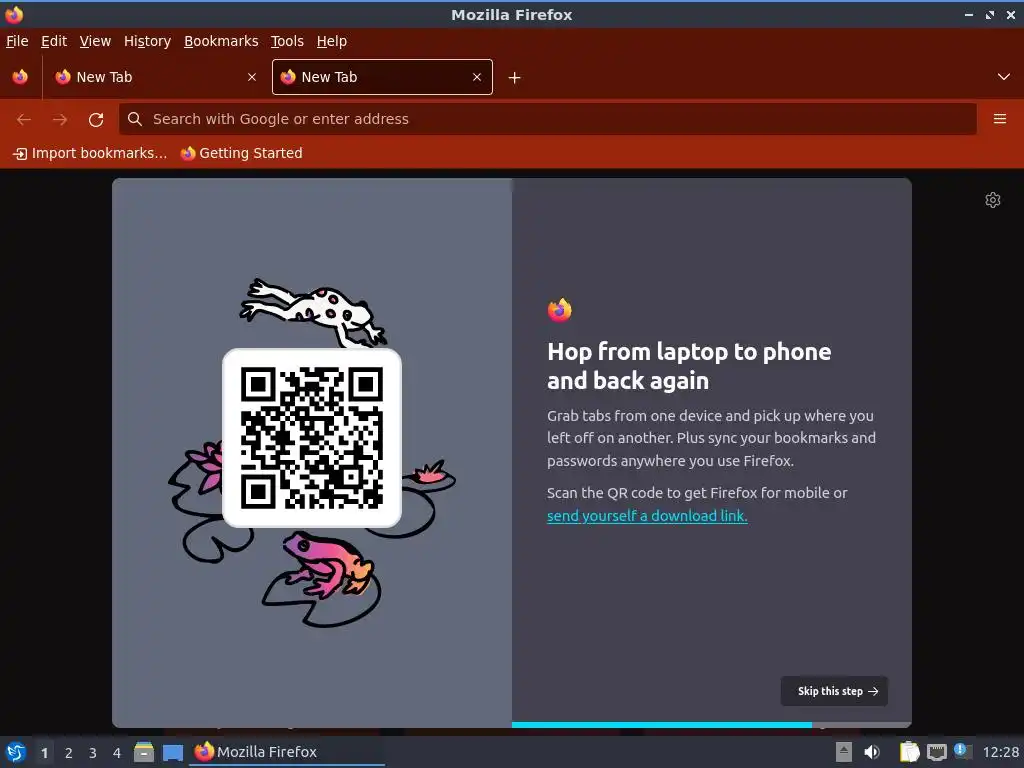
Task: Select Mozilla Firefox taskbar entry
Action: tap(287, 752)
